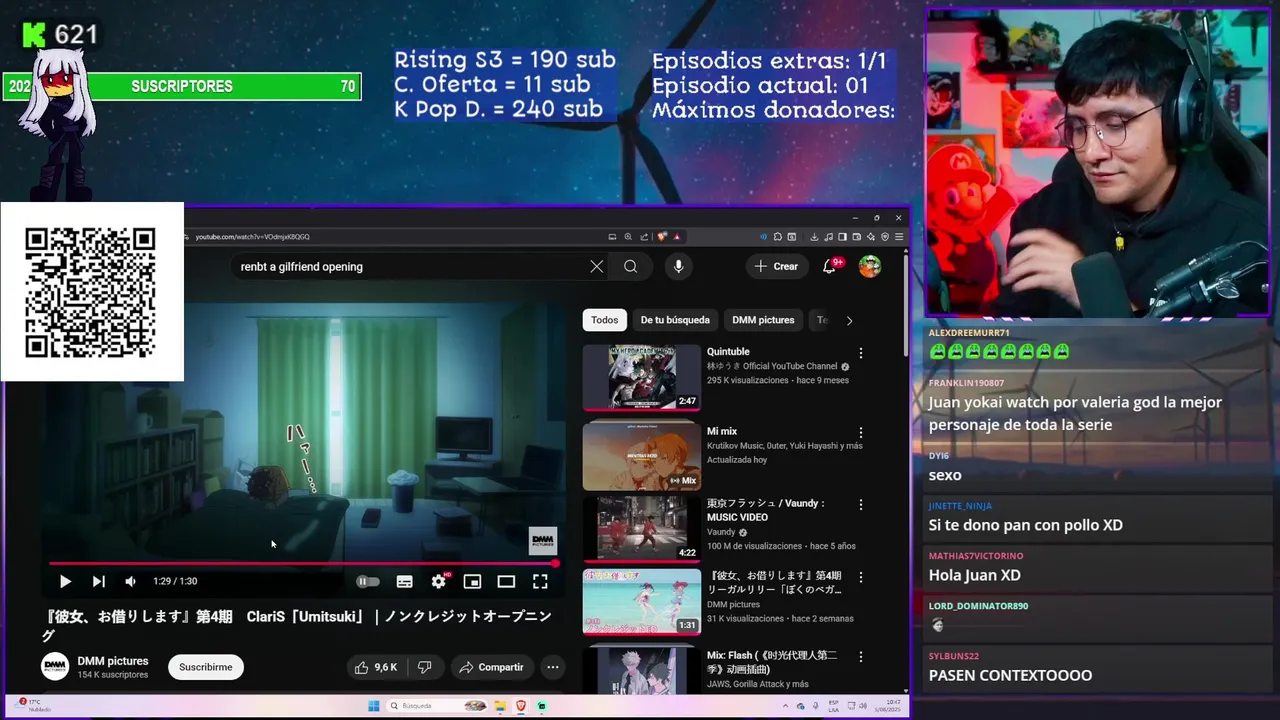The width and height of the screenshot is (1280, 720).
Task: Mute the video player volume
Action: 130,581
